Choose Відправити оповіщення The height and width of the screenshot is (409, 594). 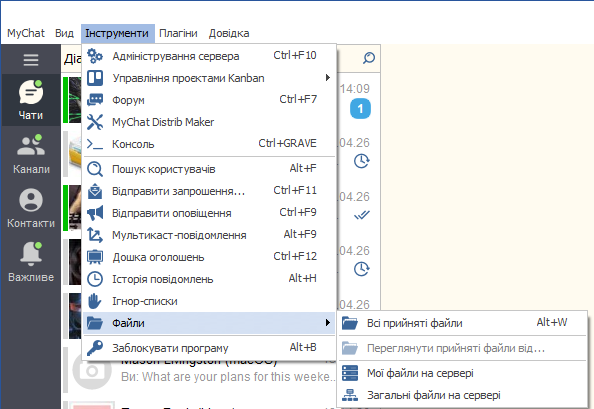(x=209, y=213)
